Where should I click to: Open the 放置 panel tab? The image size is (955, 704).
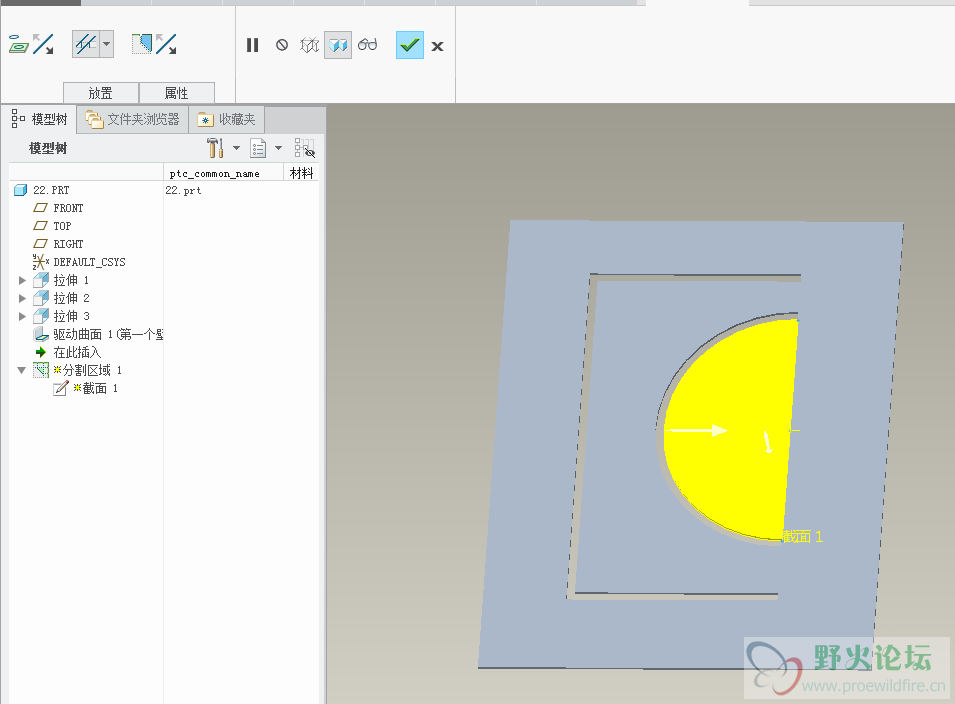pos(101,93)
